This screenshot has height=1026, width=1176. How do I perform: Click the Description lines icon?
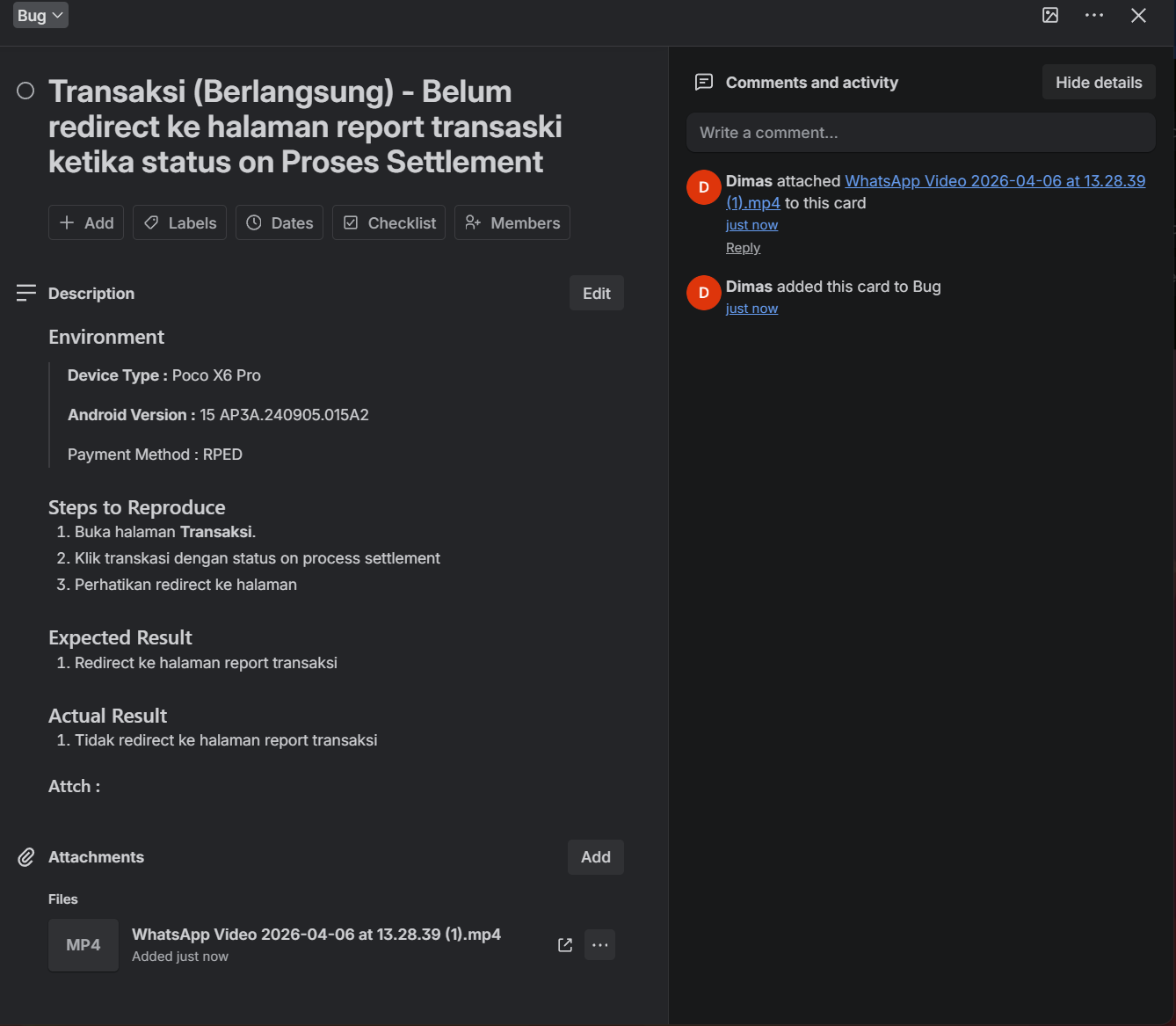[x=26, y=293]
